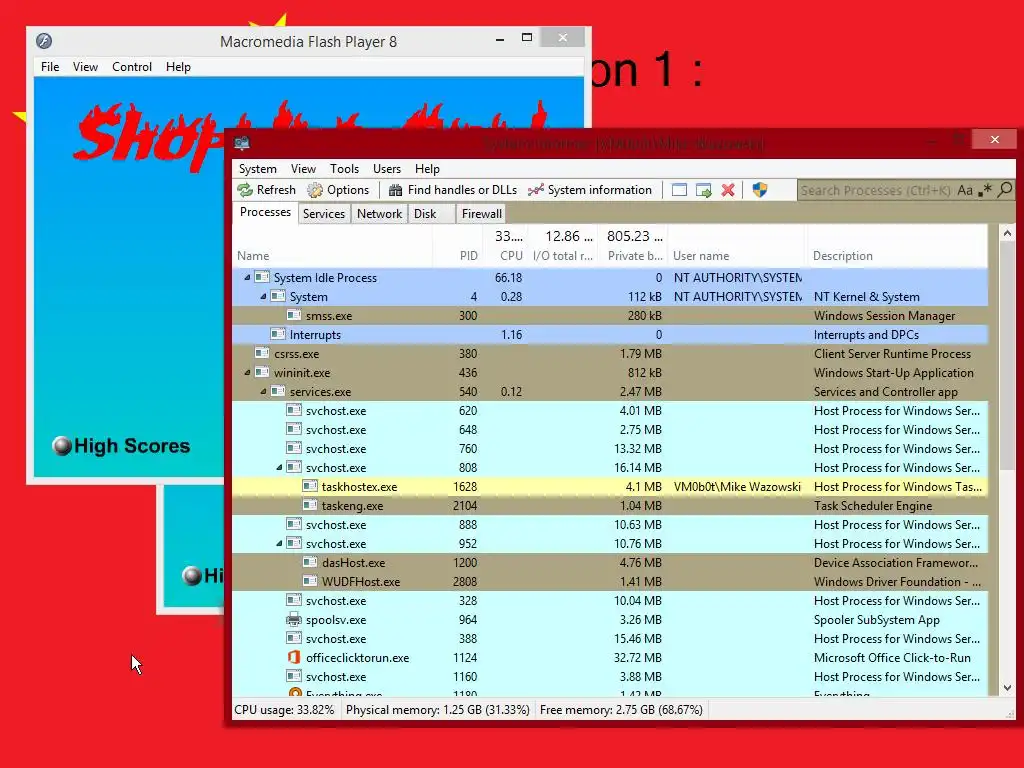1024x768 pixels.
Task: Click the find window icon in toolbar
Action: 679,190
